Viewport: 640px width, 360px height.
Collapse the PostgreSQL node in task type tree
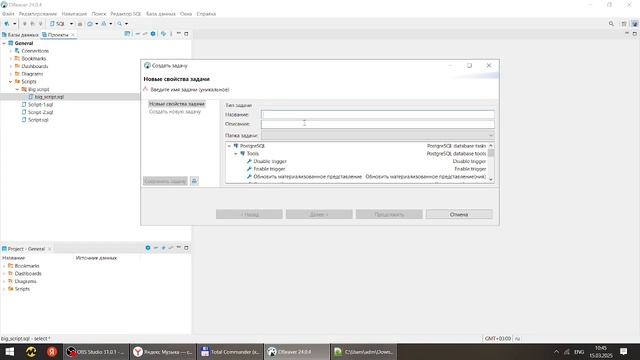point(229,146)
